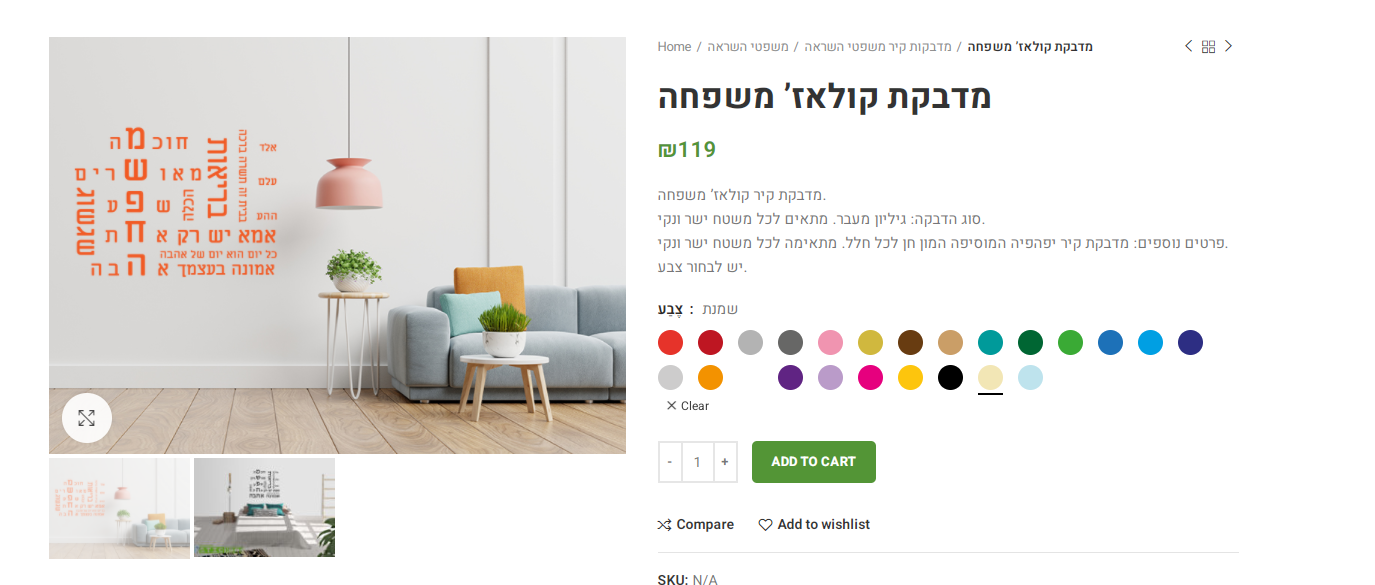Choose the dark green swatch
The height and width of the screenshot is (585, 1375).
[1030, 343]
